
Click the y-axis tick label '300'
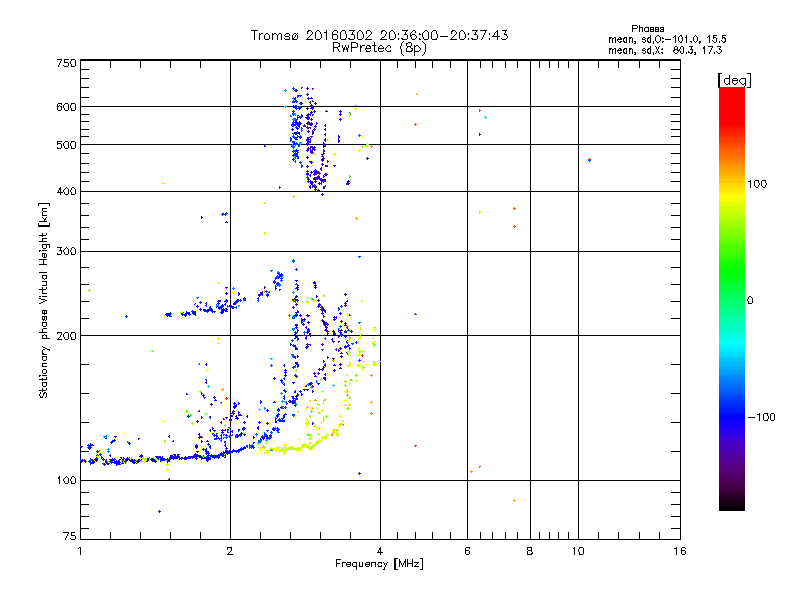coord(66,252)
